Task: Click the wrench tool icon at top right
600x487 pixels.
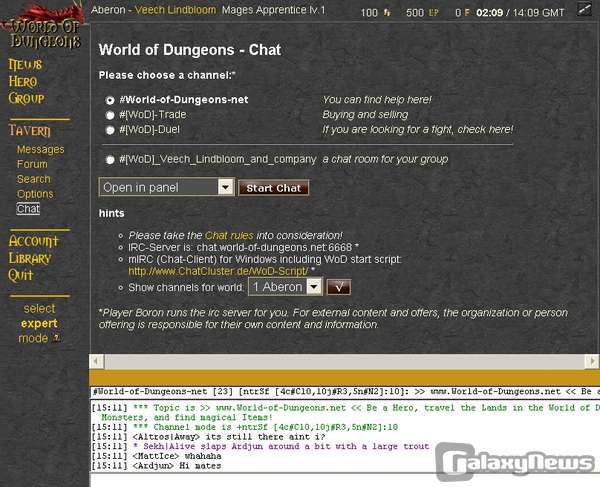Action: pyautogui.click(x=584, y=10)
